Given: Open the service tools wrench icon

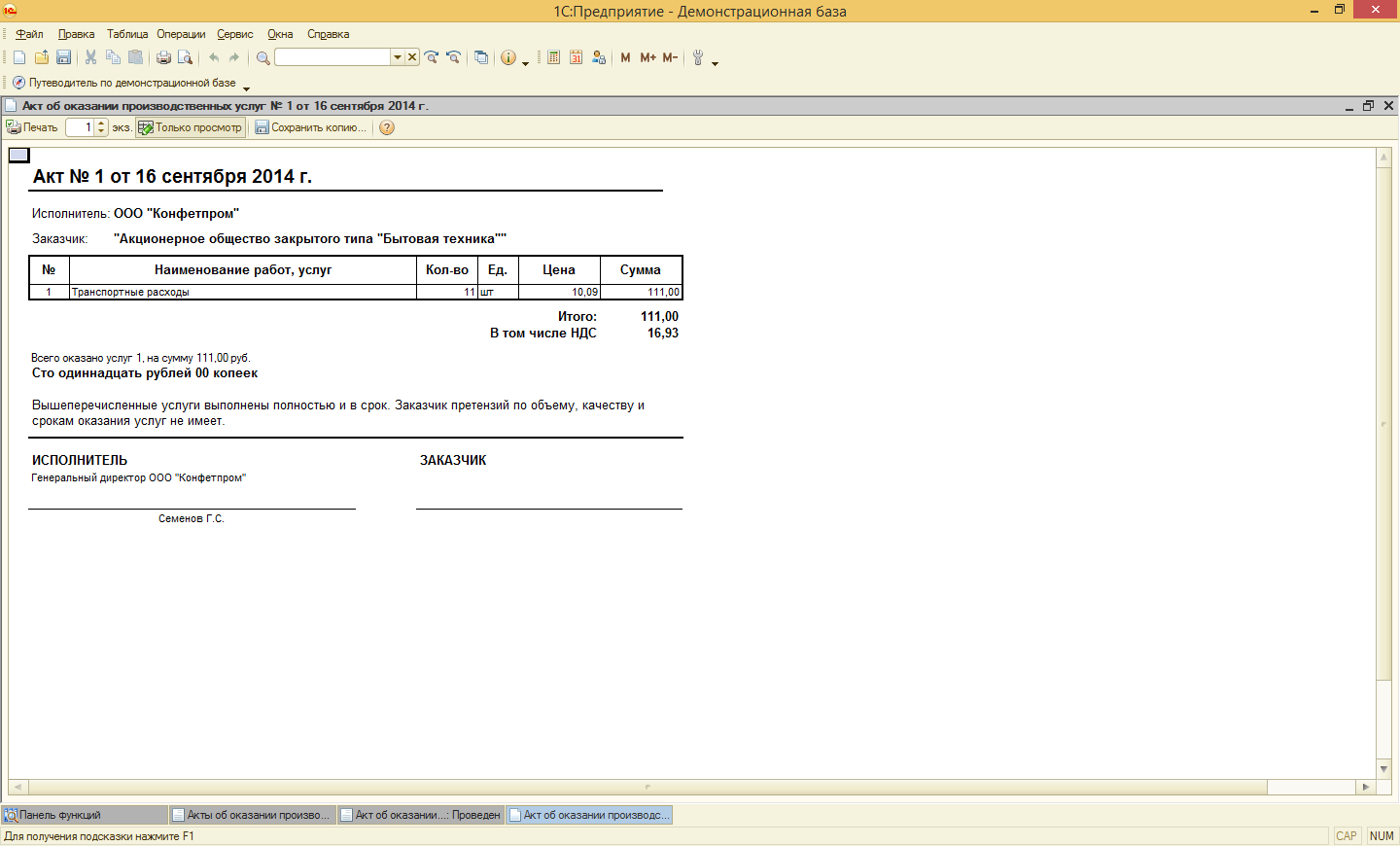Looking at the screenshot, I should (x=698, y=57).
